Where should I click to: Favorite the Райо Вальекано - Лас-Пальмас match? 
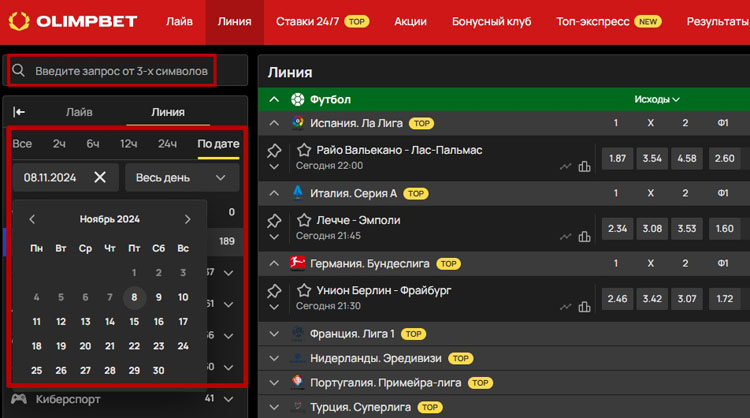pyautogui.click(x=304, y=150)
